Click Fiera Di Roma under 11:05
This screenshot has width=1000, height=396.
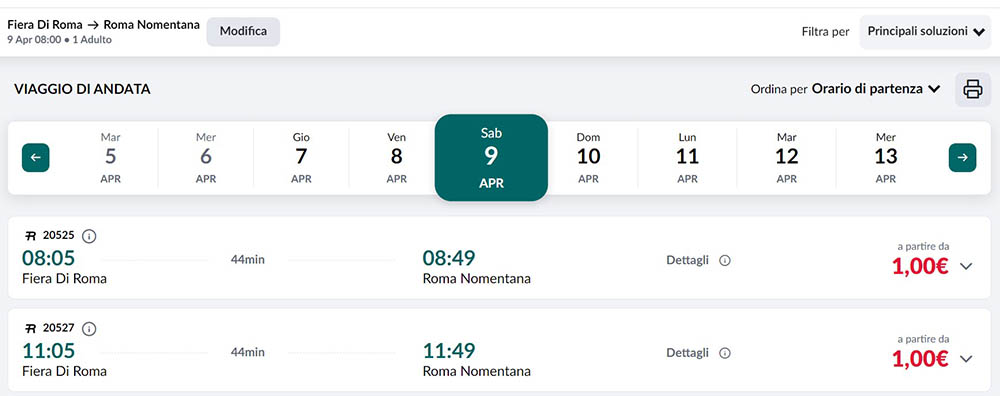coord(64,371)
